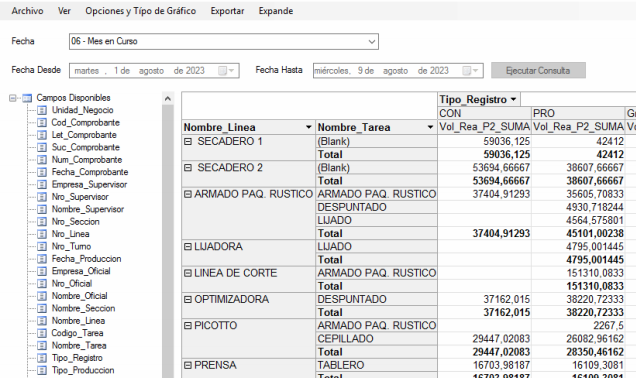Click the Unidad_Negocio field icon

pyautogui.click(x=42, y=110)
